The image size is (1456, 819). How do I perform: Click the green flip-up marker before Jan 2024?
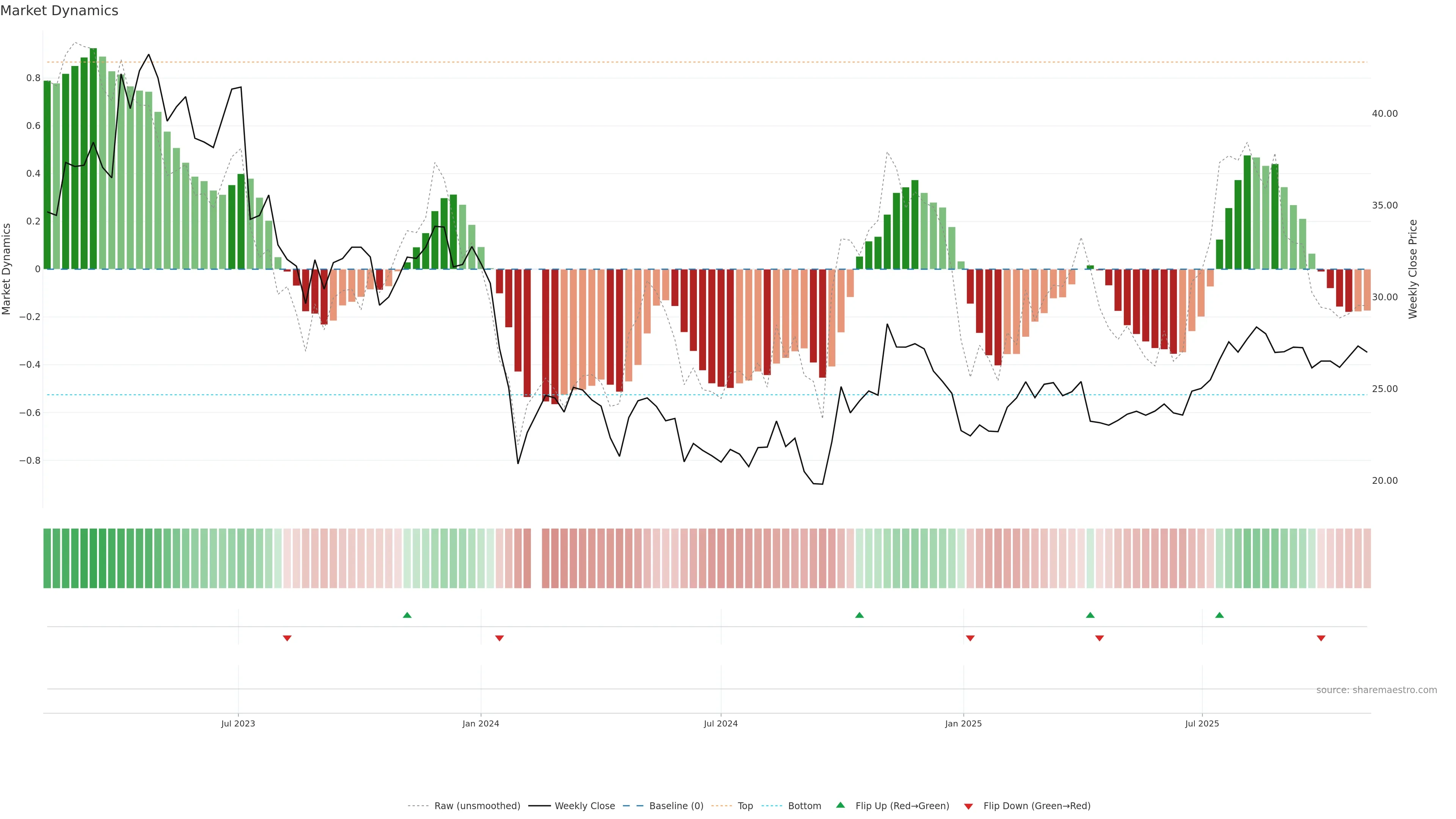point(407,615)
